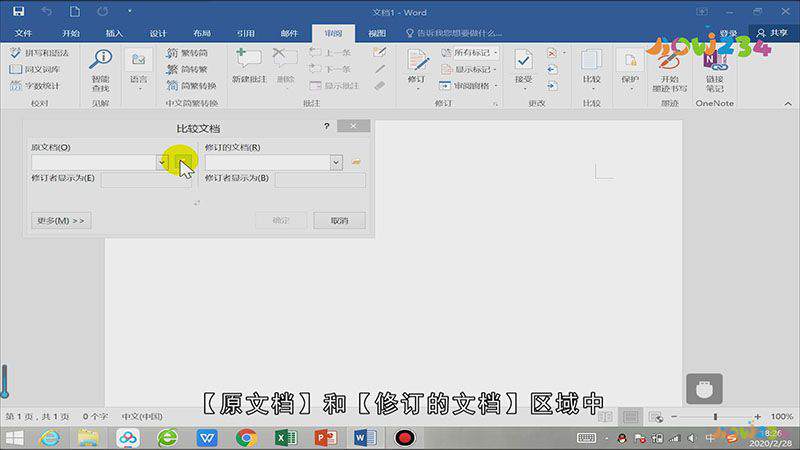Click the 登录 sign-in link

728,33
